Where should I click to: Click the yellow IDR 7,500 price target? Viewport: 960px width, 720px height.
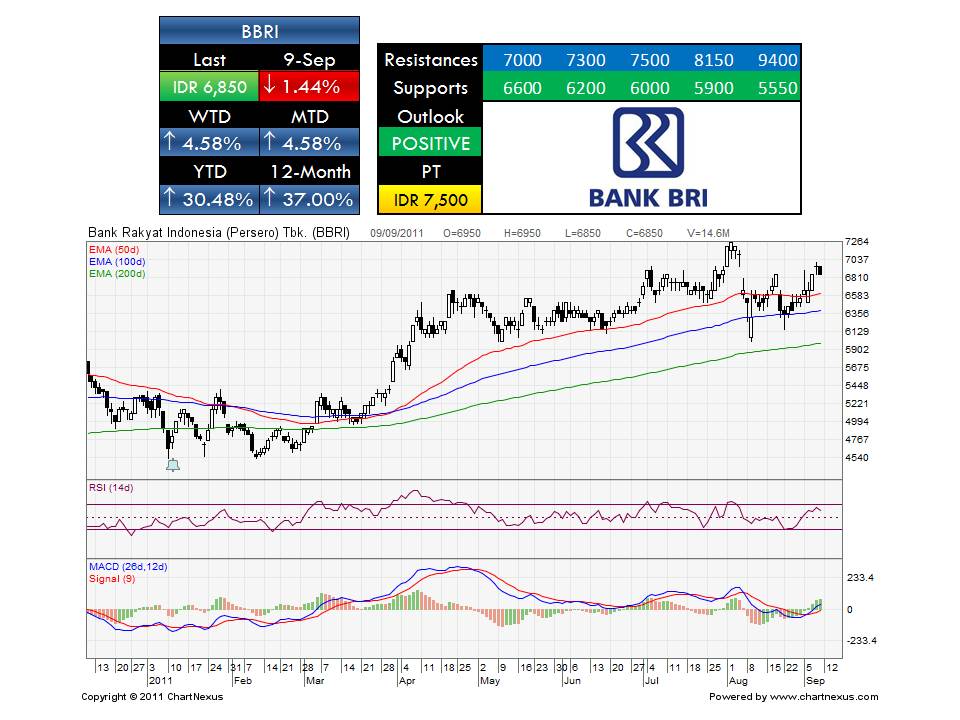(430, 200)
